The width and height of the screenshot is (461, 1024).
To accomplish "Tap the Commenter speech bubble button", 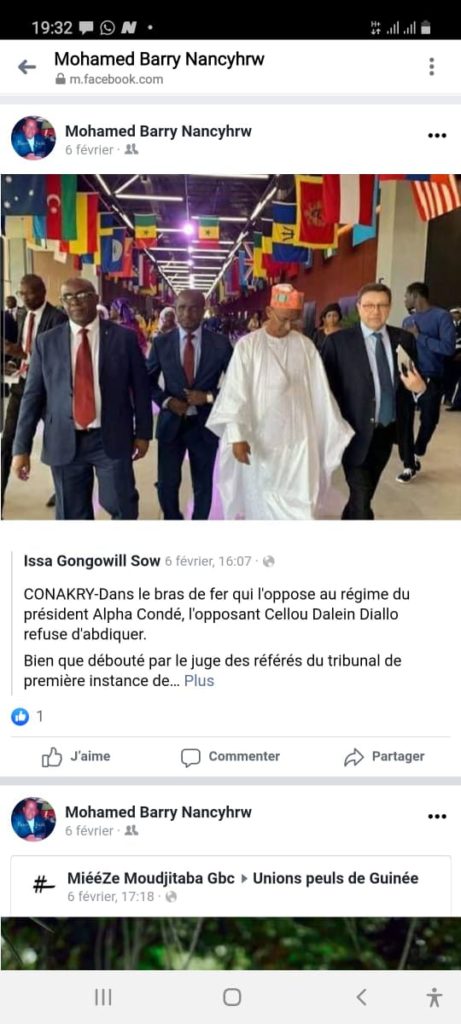I will coord(230,757).
